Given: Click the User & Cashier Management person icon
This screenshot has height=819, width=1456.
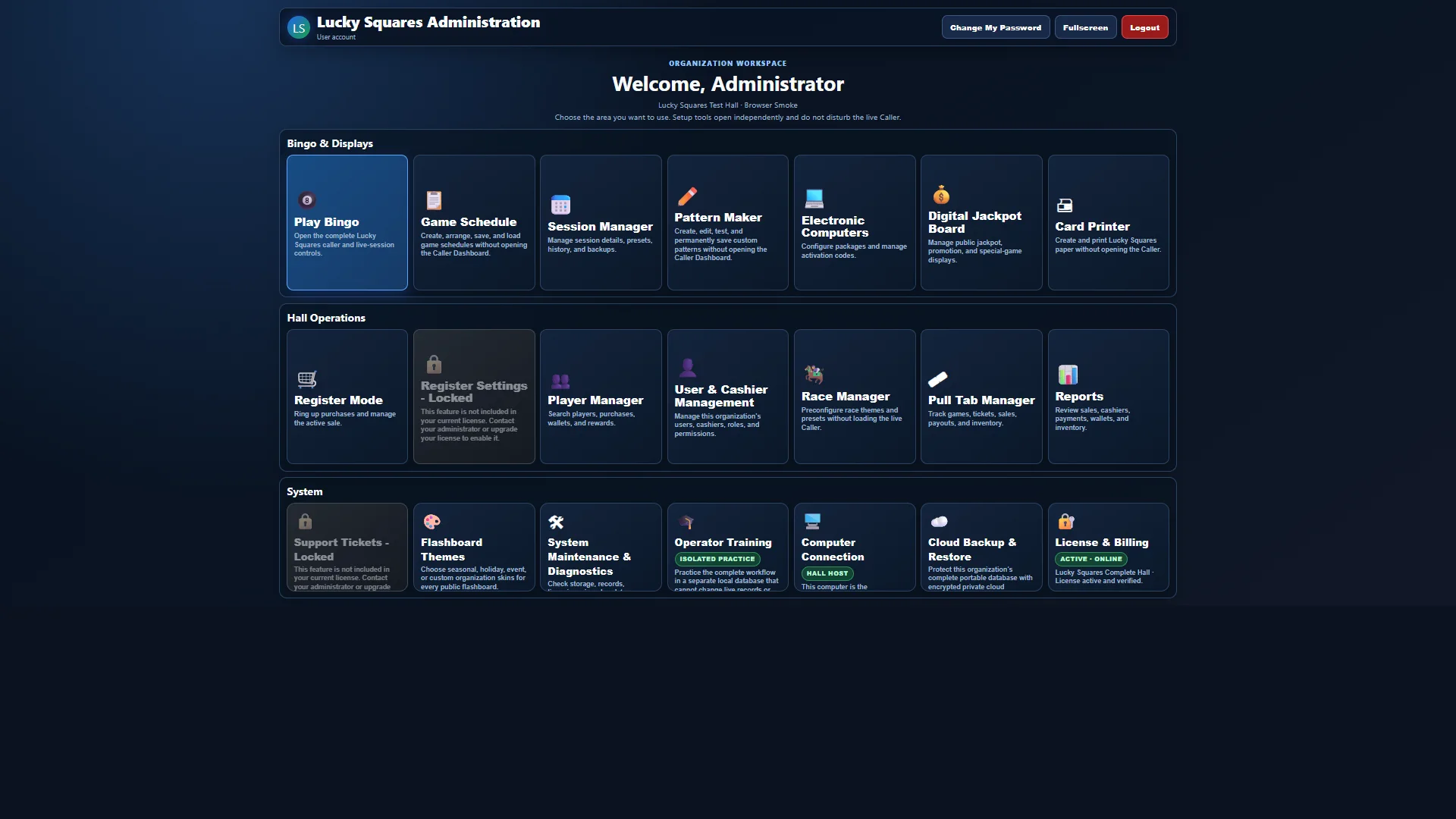Looking at the screenshot, I should point(688,368).
